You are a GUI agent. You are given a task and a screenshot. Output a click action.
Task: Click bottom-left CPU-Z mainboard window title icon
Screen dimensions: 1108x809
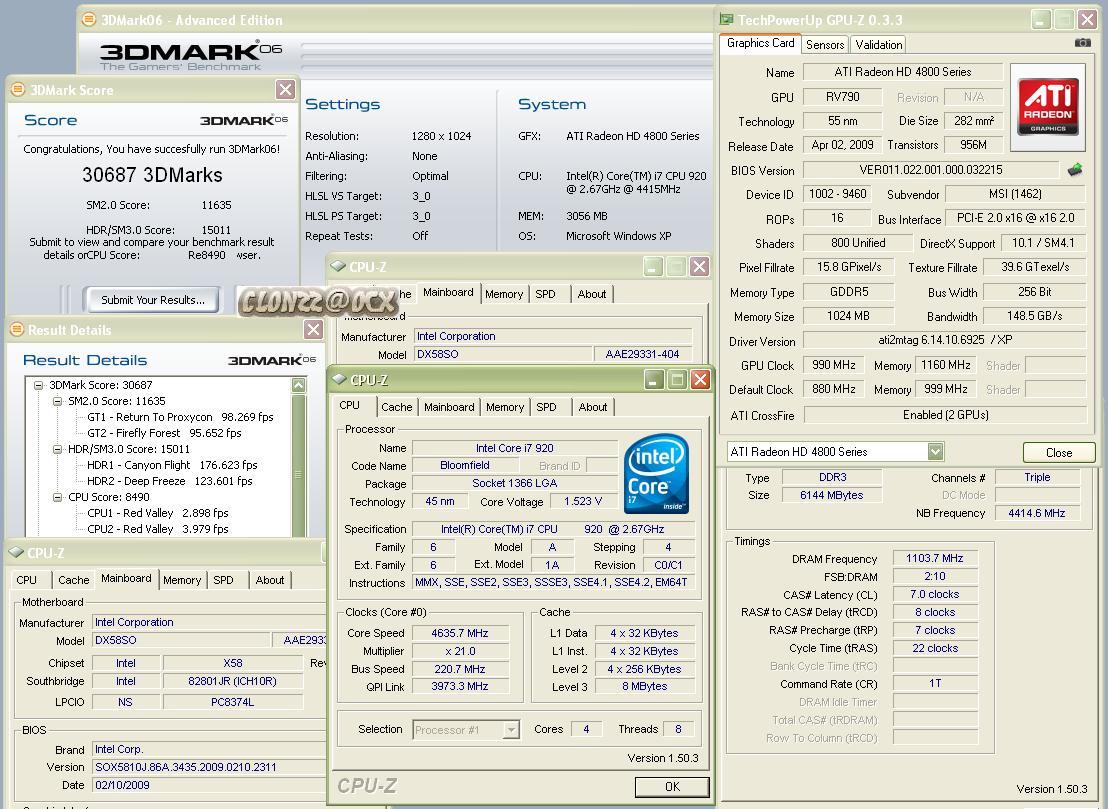point(16,553)
